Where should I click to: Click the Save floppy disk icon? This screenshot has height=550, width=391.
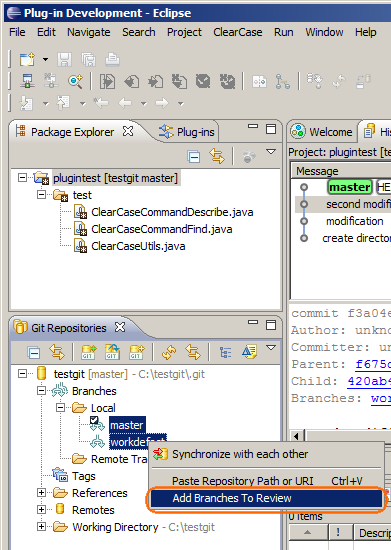[x=65, y=59]
